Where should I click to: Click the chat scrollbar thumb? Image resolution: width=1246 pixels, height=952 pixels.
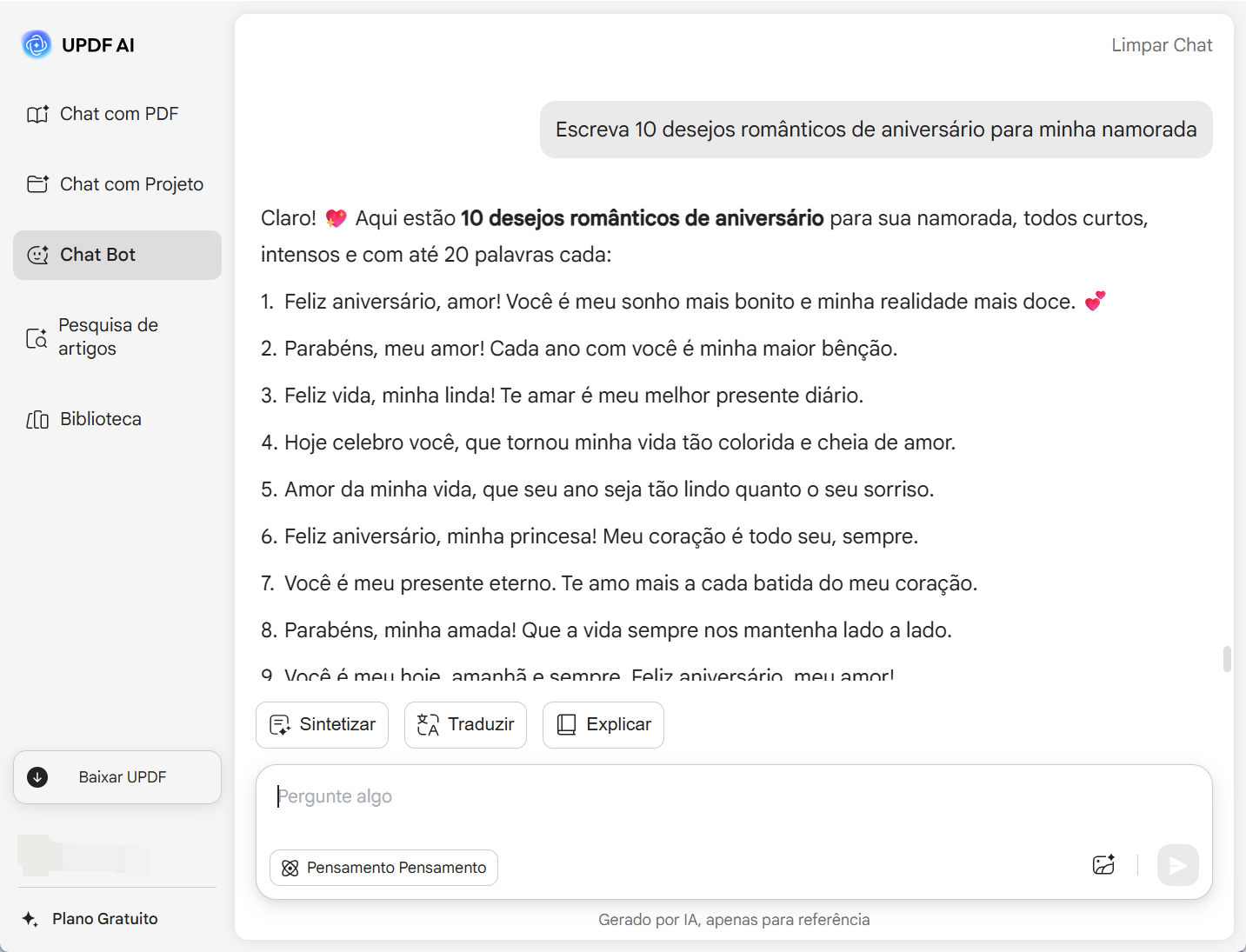(x=1227, y=659)
